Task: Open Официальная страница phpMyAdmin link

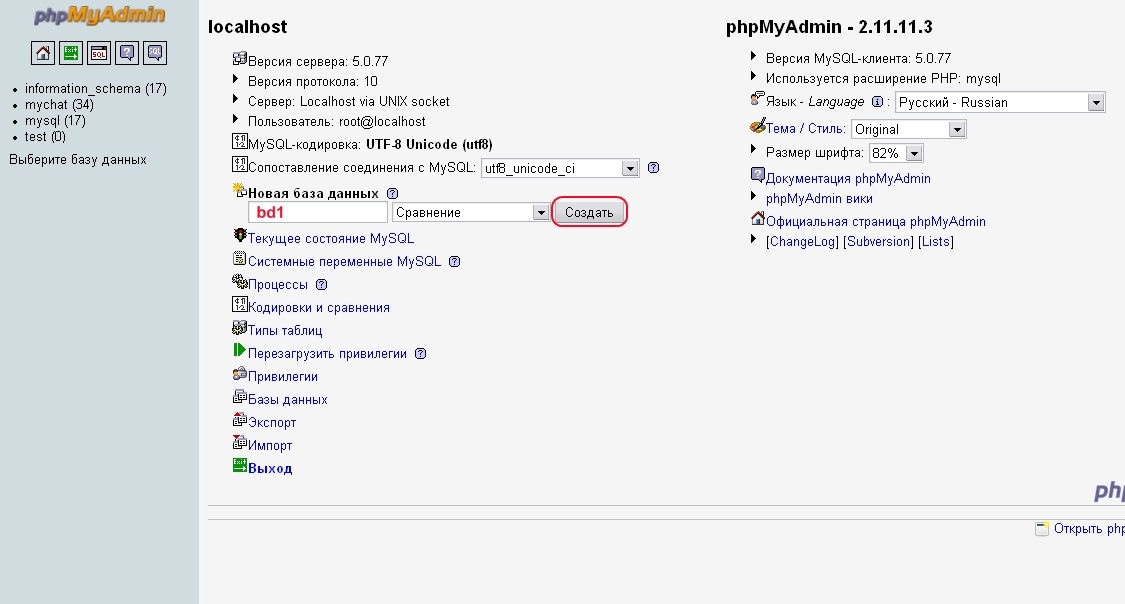Action: (875, 222)
